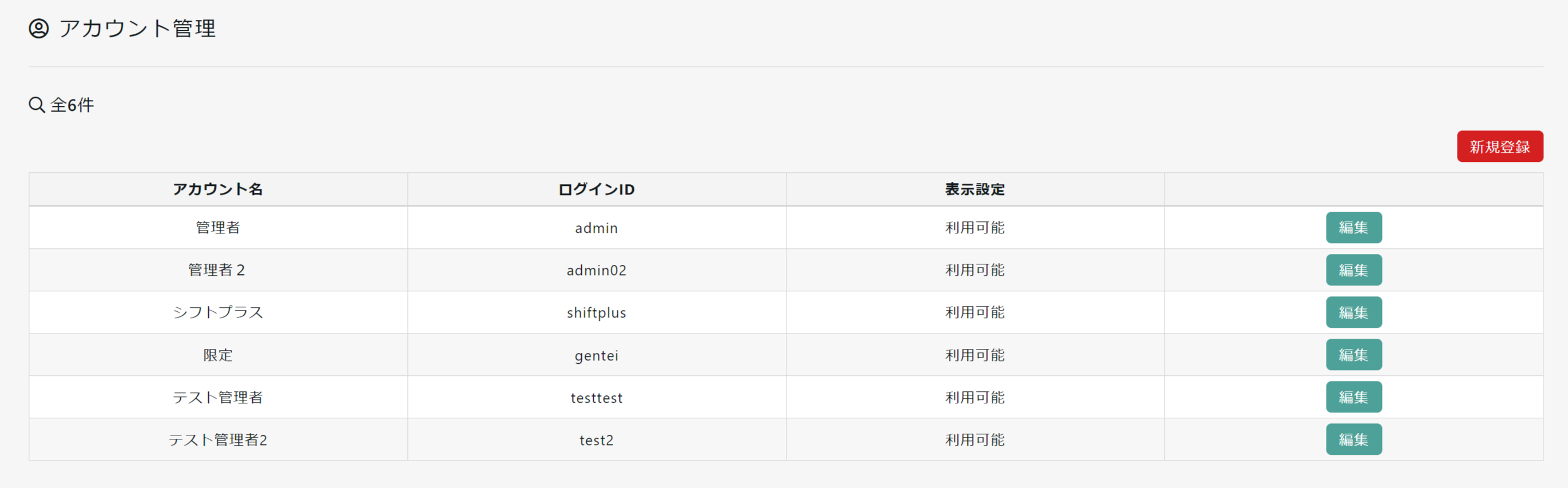The height and width of the screenshot is (488, 1568).
Task: Click 編集 button for admin account
Action: click(1353, 228)
